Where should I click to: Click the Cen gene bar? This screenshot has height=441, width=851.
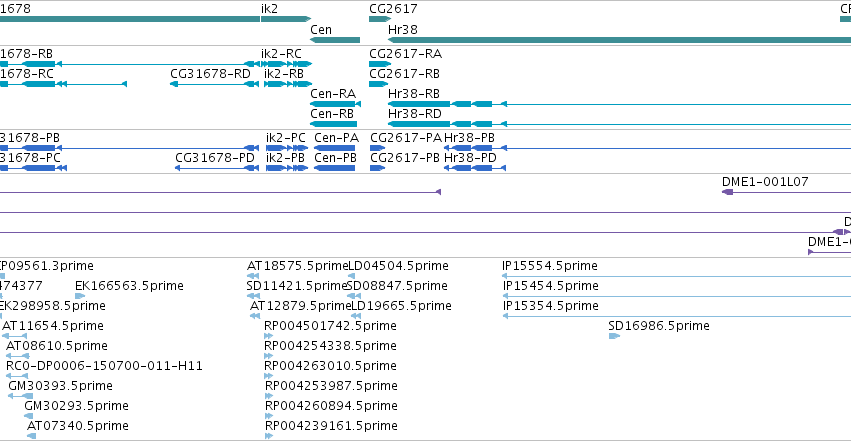pyautogui.click(x=335, y=40)
